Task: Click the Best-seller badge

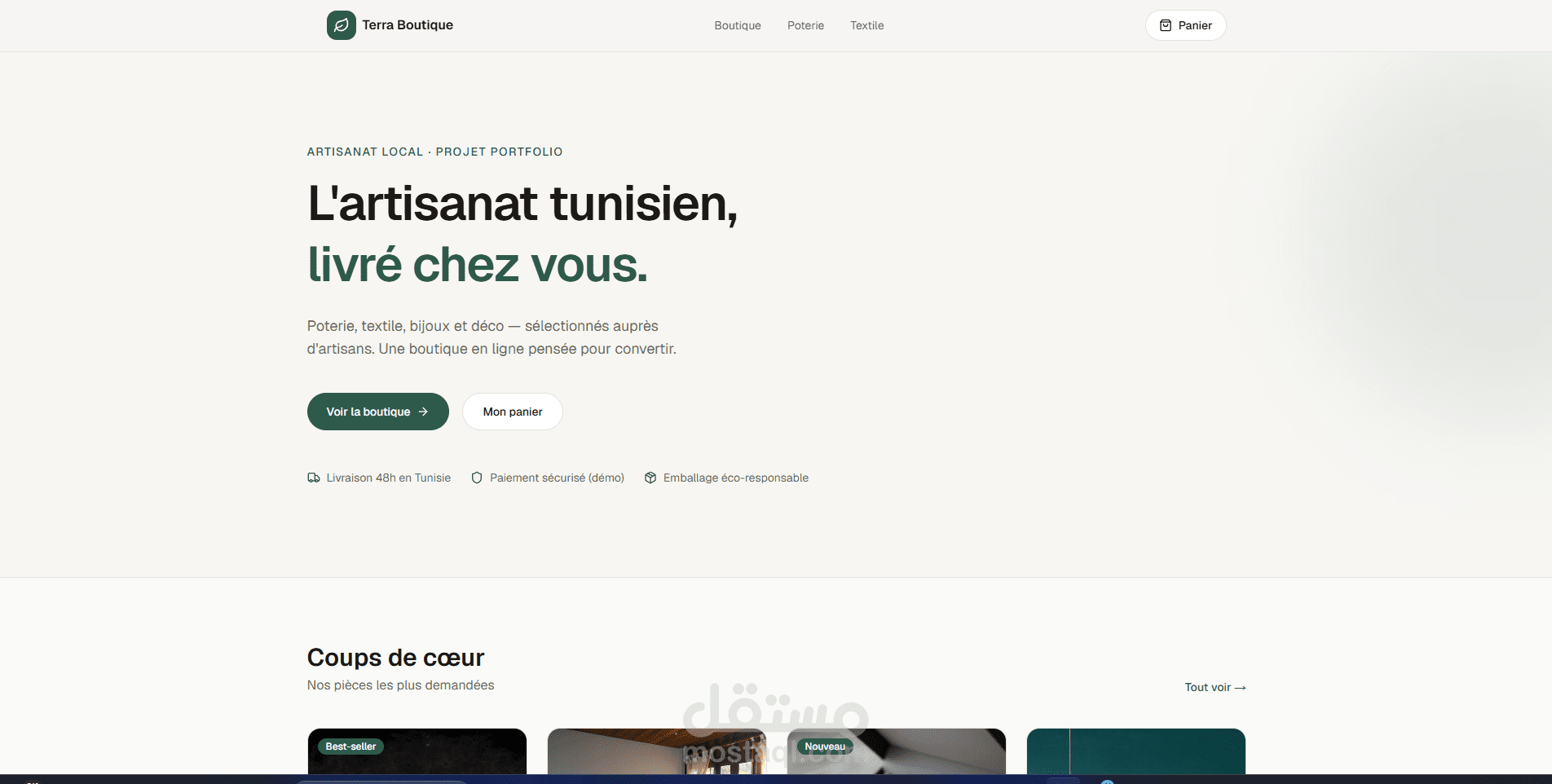Action: tap(351, 747)
